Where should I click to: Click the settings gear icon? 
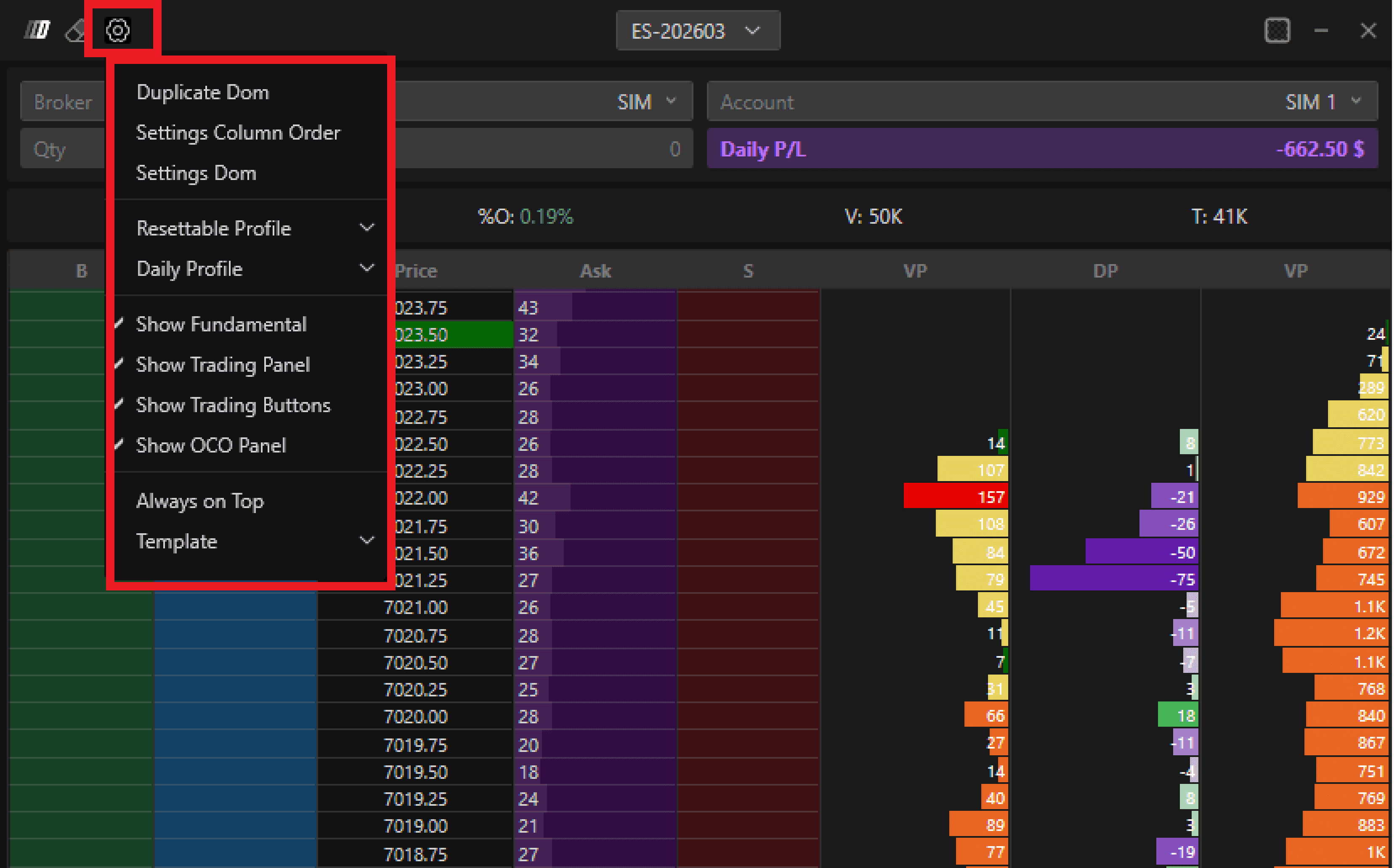click(x=118, y=30)
